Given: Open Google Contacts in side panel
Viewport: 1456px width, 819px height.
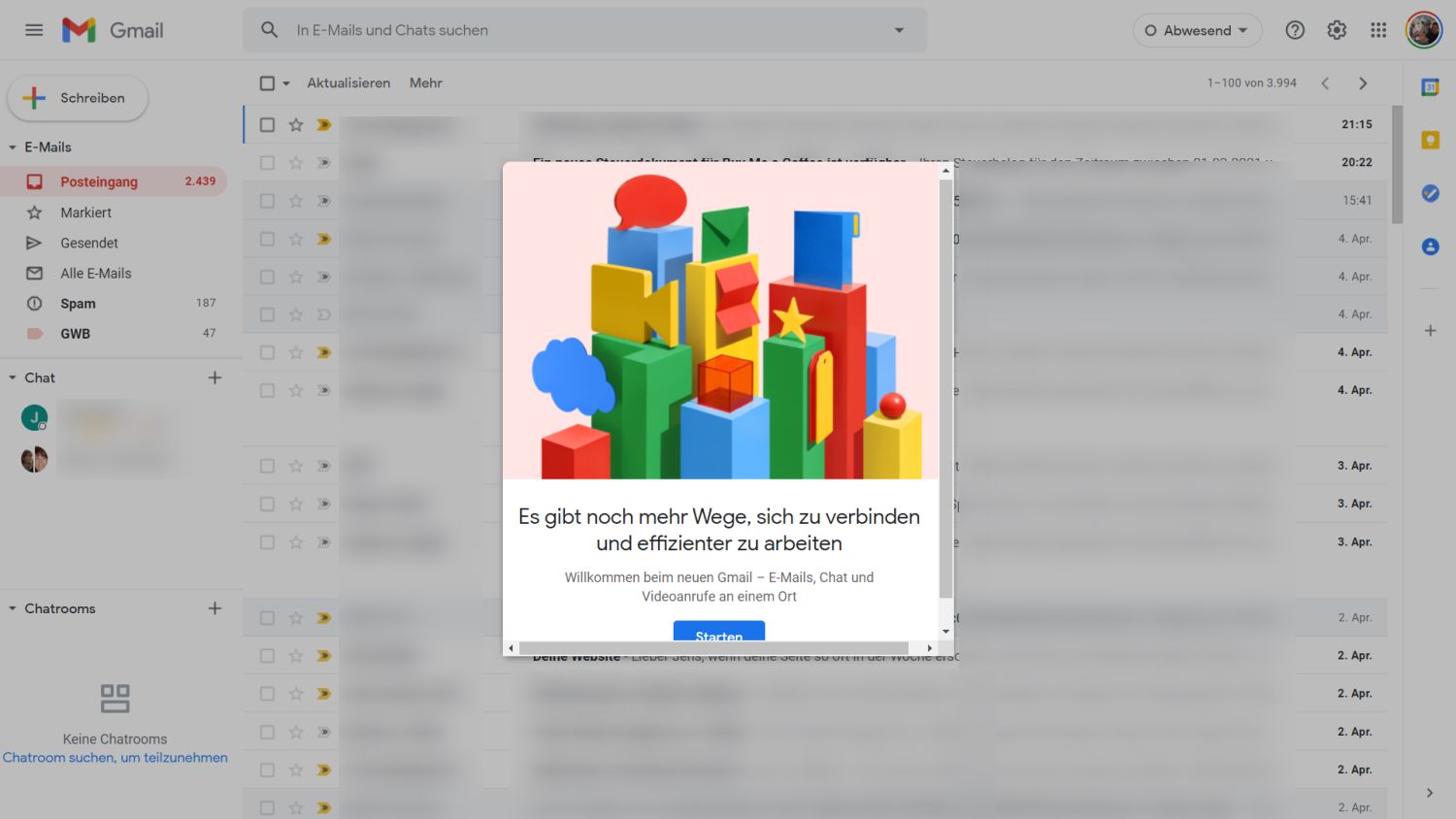Looking at the screenshot, I should click(1430, 246).
